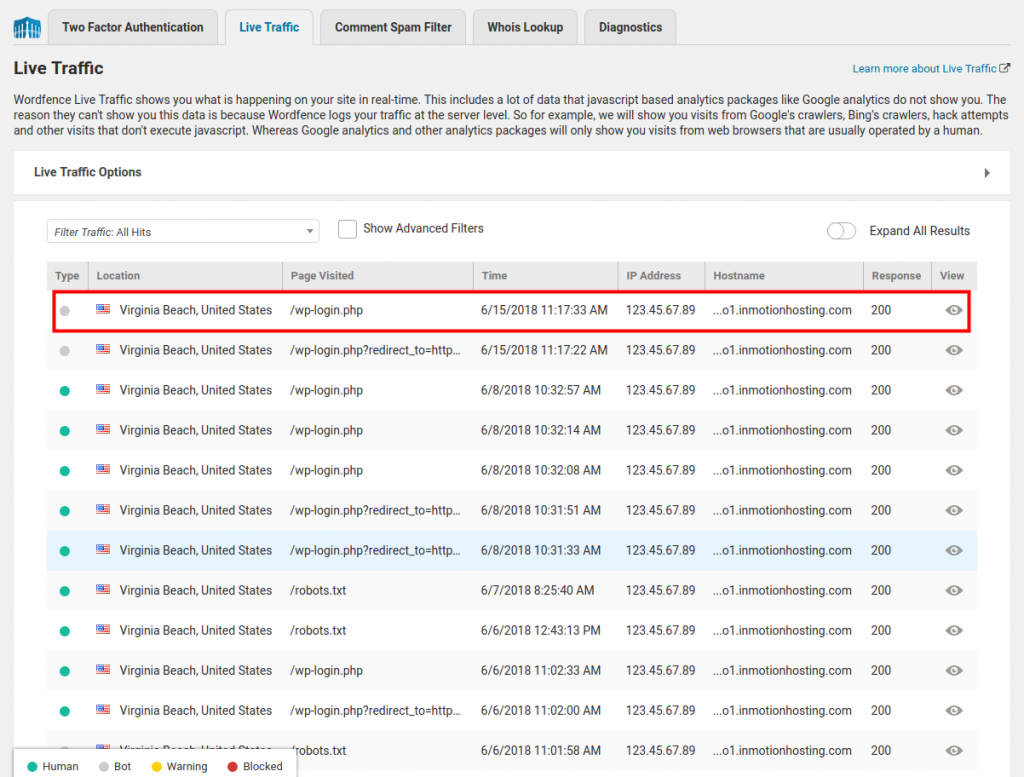Screen dimensions: 1024x777
Task: Click the Wordfence logo icon
Action: (x=27, y=27)
